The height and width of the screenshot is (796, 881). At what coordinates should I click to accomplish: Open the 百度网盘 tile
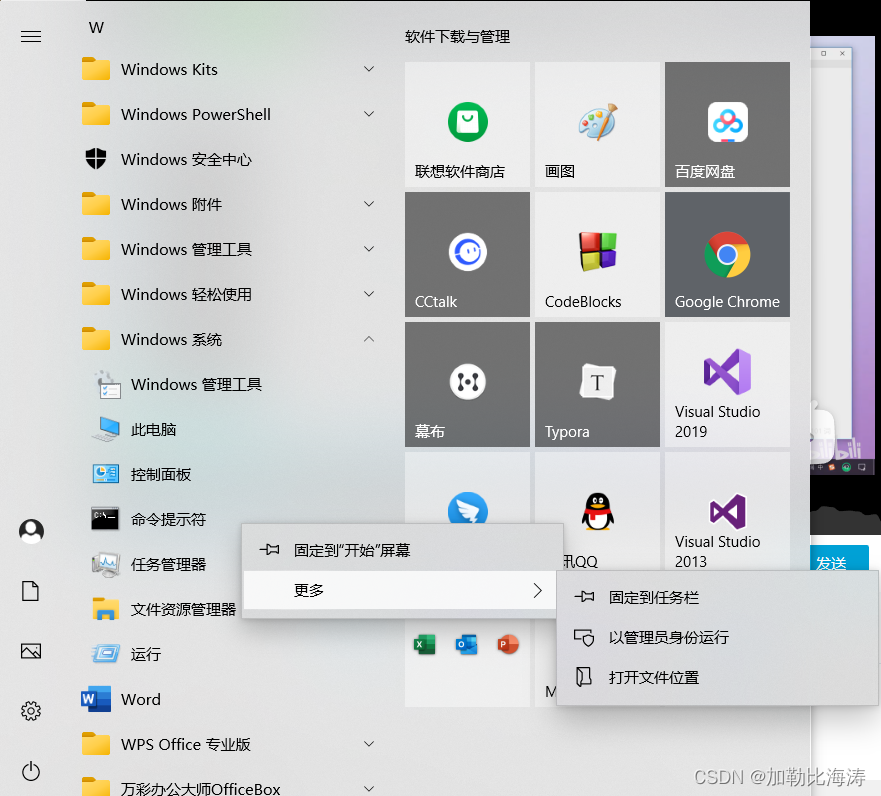[727, 124]
